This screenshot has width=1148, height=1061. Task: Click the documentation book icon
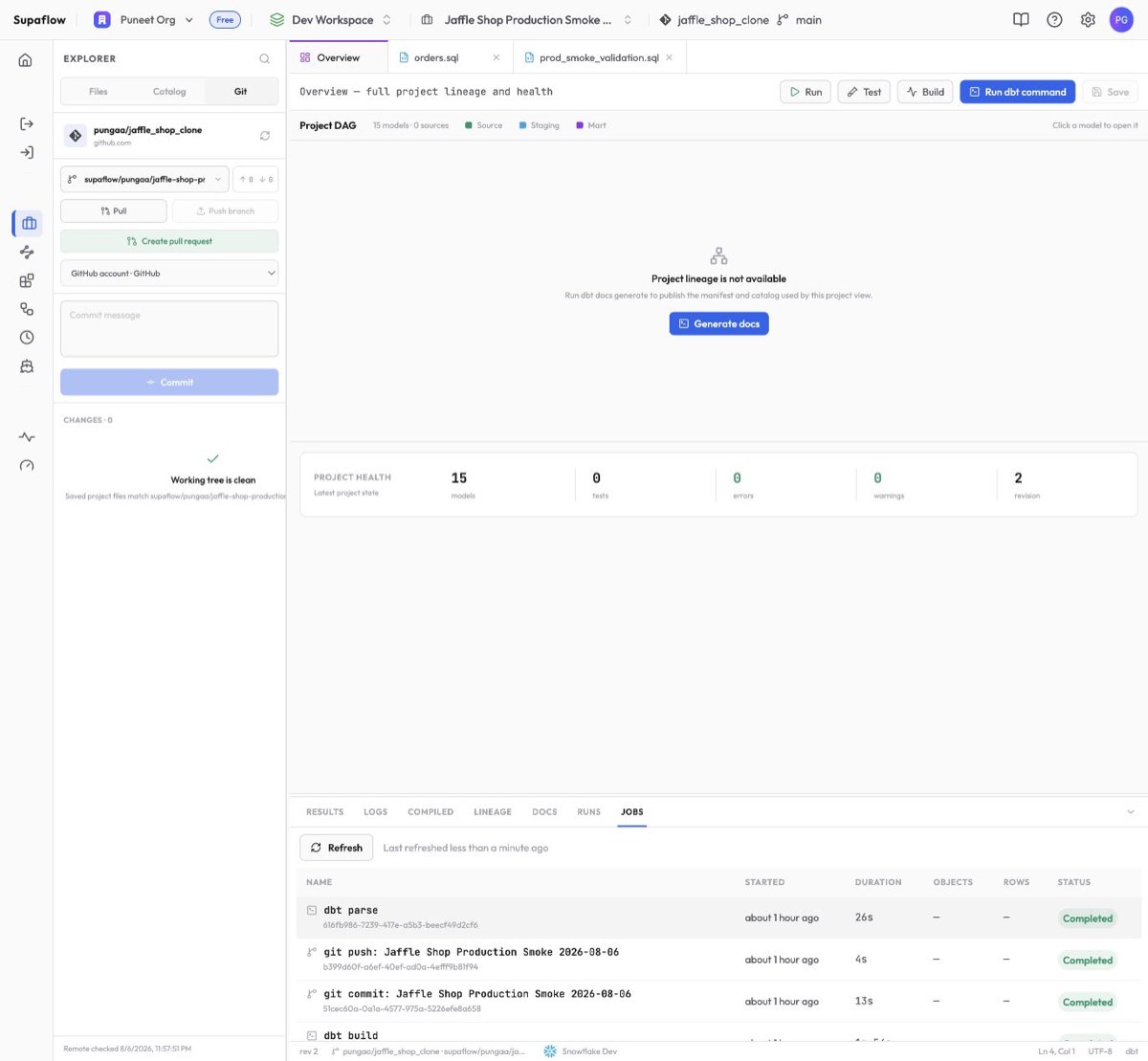[1021, 20]
